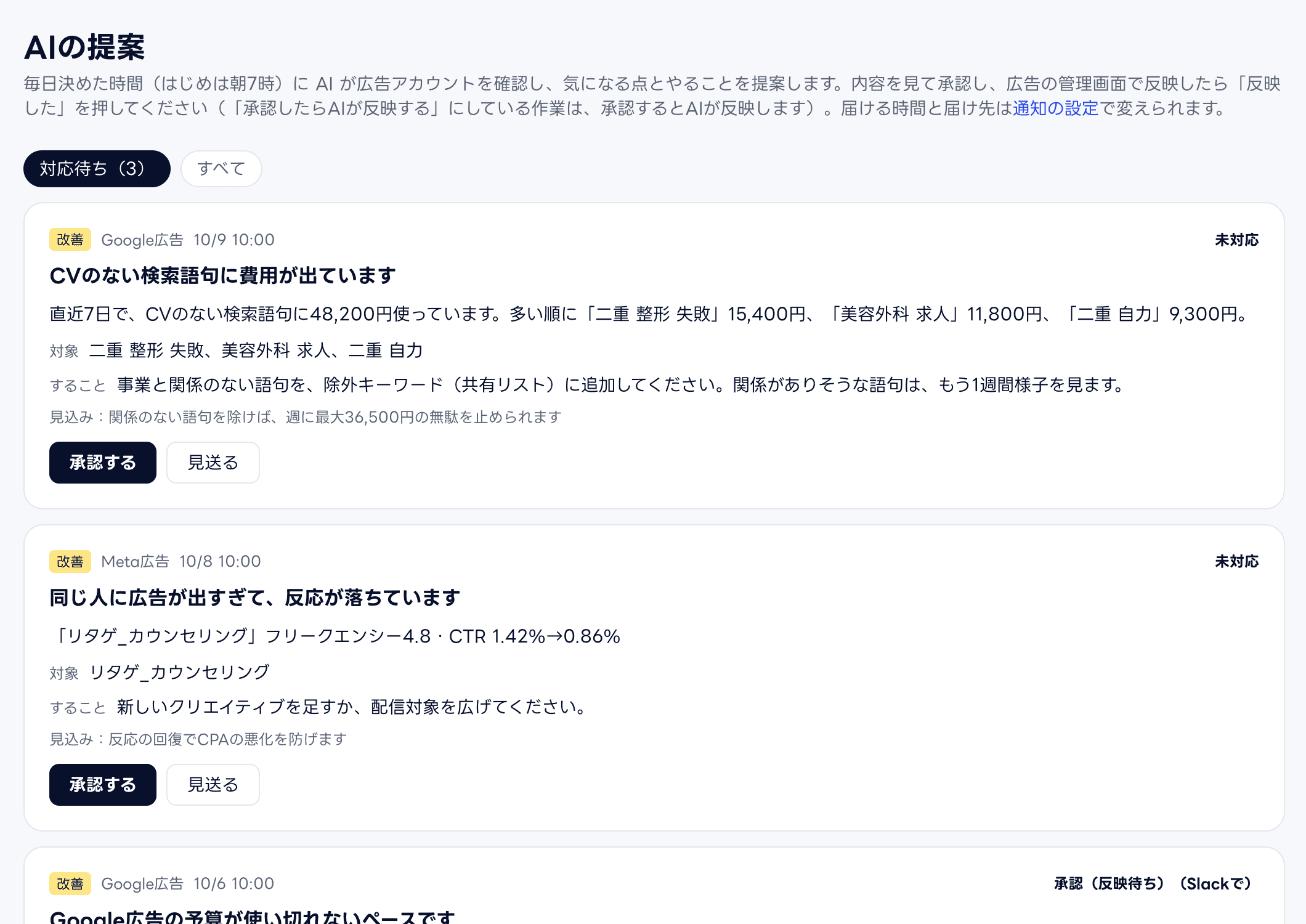Click the Google広告 10/6 10:00 timestamp
The width and height of the screenshot is (1306, 924).
188,884
